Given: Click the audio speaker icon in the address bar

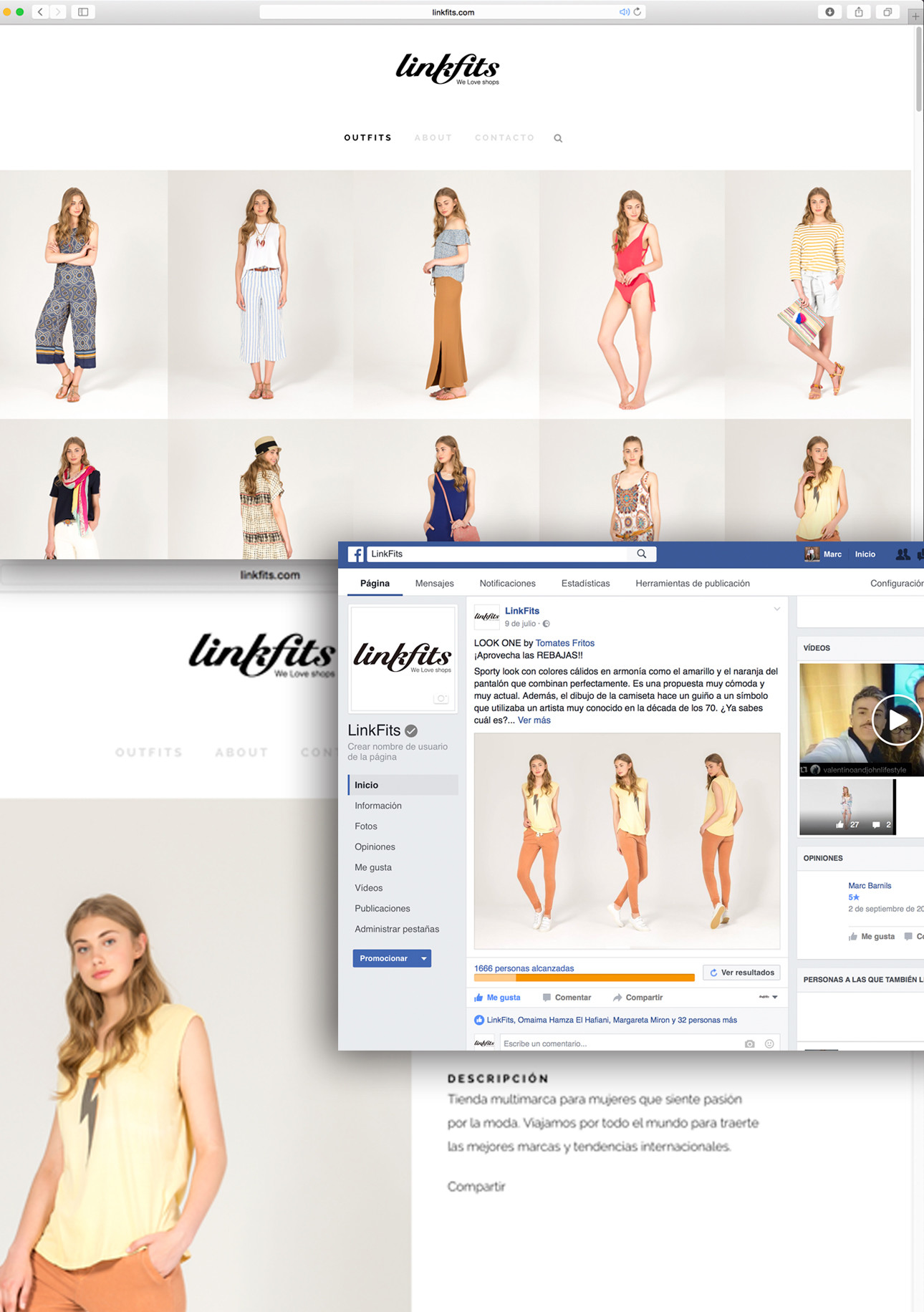Looking at the screenshot, I should pyautogui.click(x=624, y=11).
